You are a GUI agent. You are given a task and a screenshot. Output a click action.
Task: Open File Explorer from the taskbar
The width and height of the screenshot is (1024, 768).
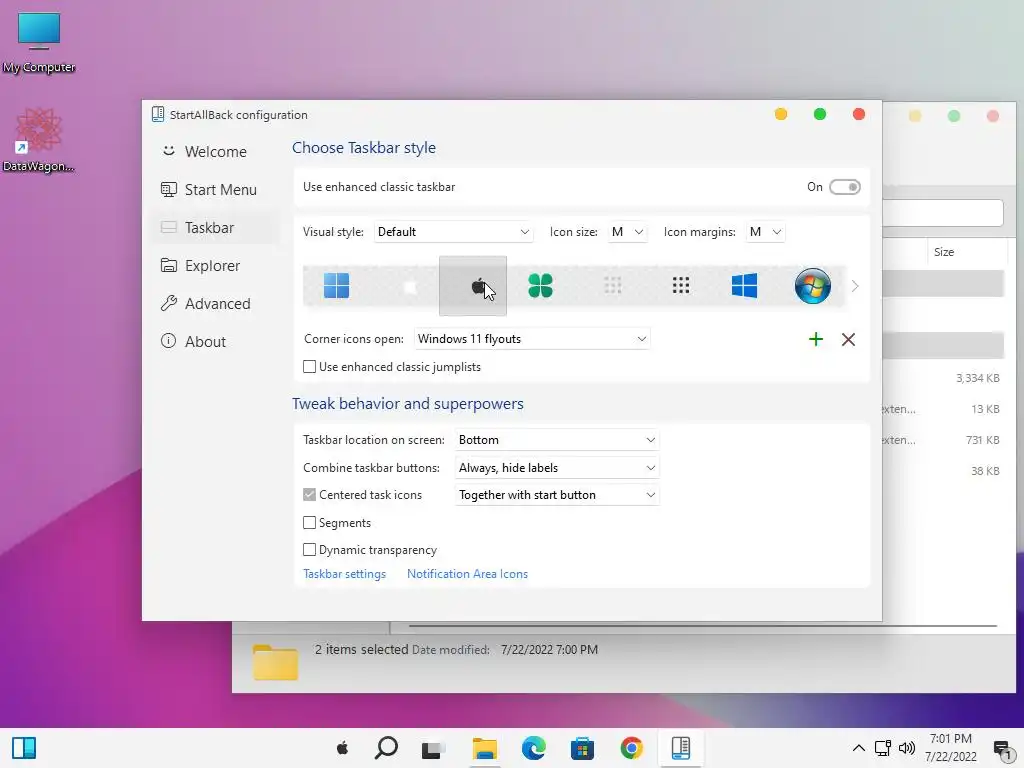tap(485, 748)
